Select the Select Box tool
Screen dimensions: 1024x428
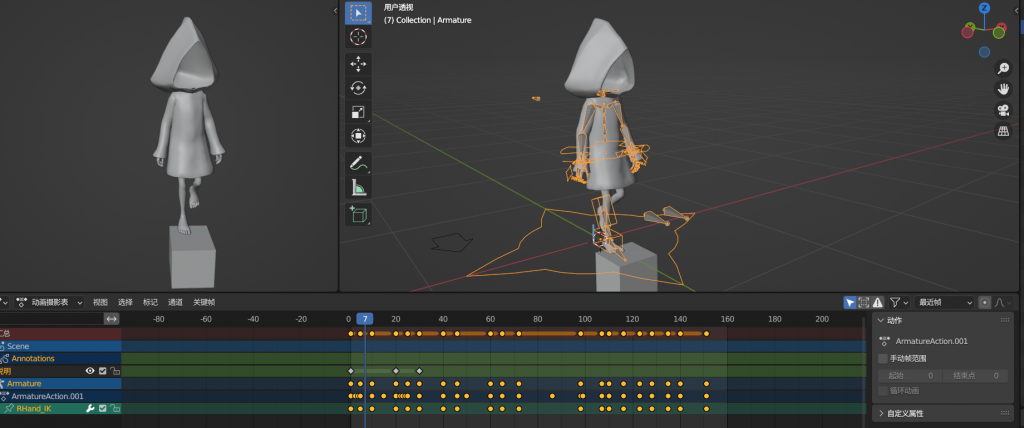pos(358,12)
